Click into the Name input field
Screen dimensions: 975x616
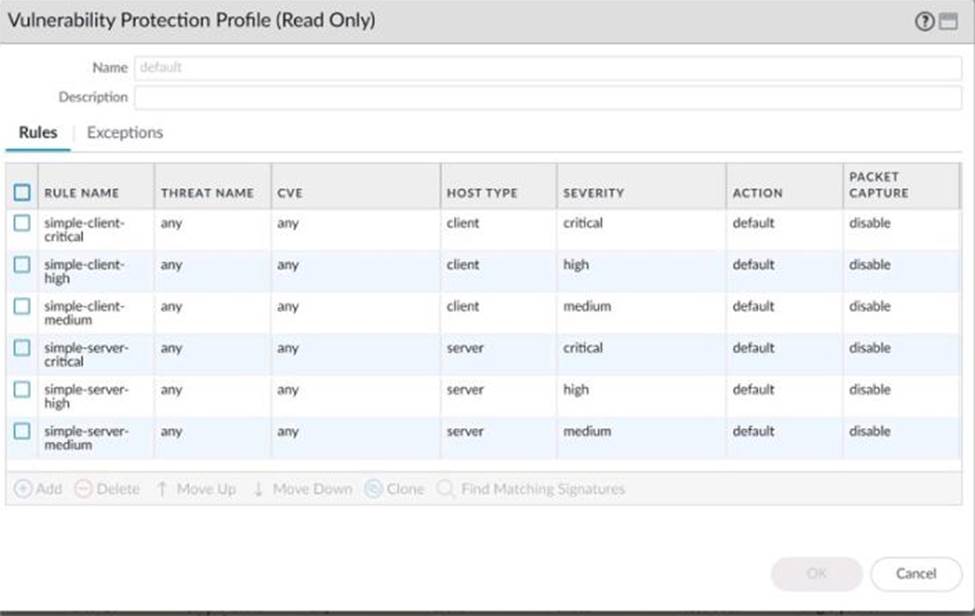(546, 68)
